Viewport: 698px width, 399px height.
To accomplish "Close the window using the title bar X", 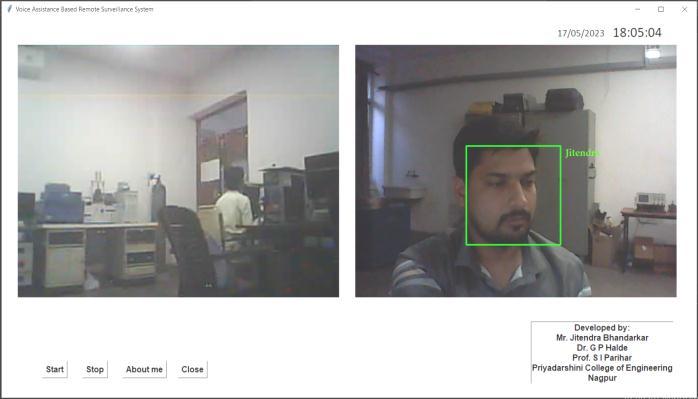I will [684, 9].
